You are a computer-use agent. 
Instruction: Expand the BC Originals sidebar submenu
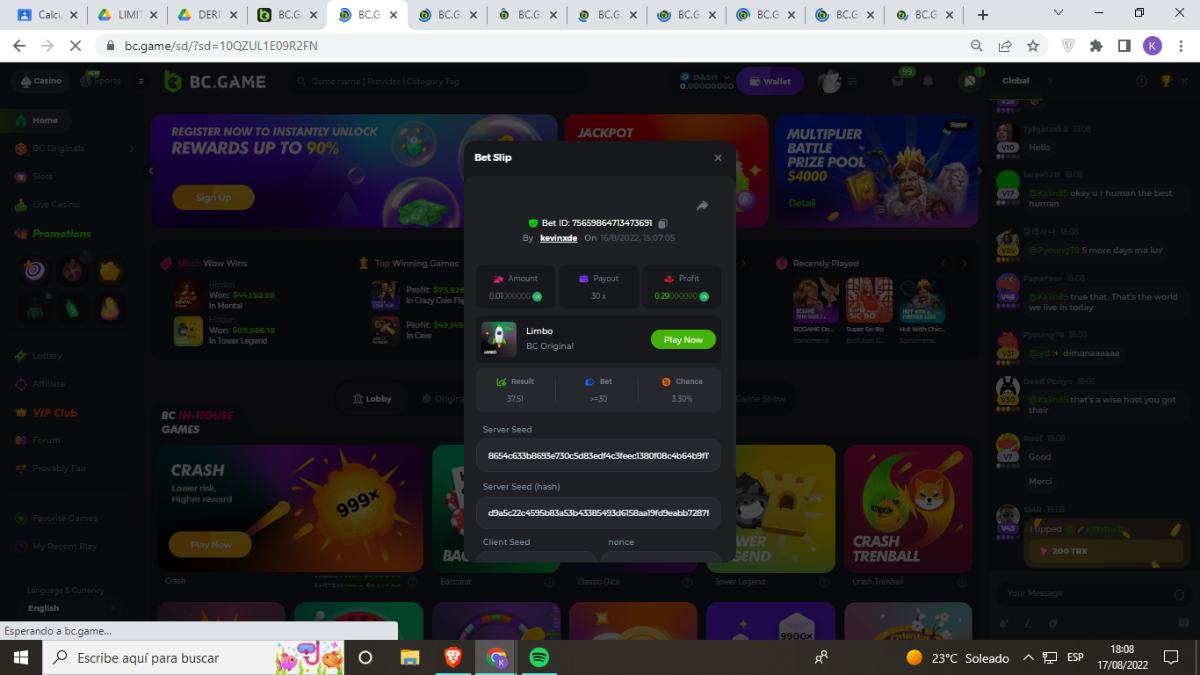[131, 148]
